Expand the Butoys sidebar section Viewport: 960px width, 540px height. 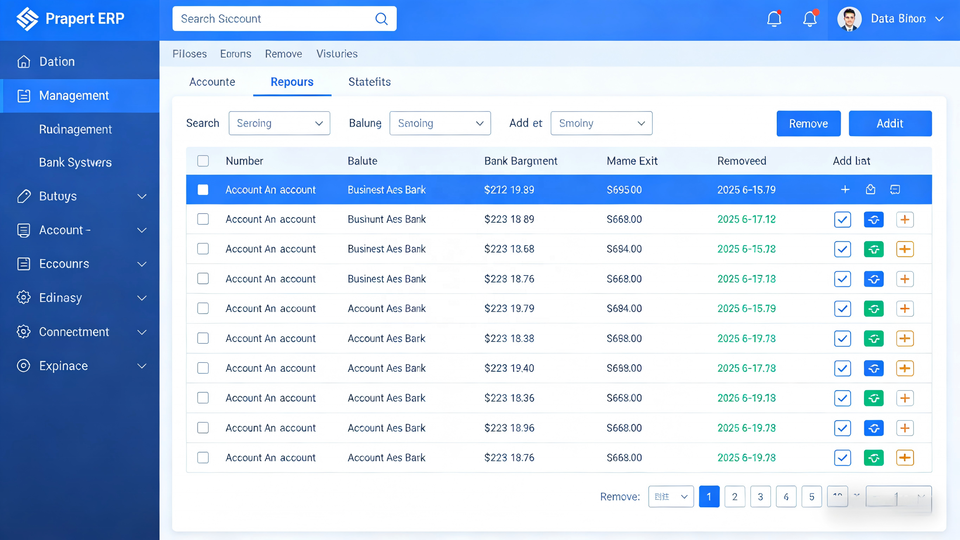coord(80,197)
